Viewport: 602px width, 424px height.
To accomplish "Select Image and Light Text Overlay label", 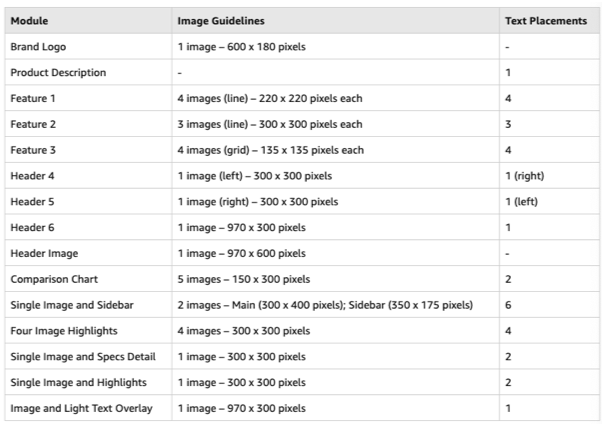I will click(x=81, y=408).
